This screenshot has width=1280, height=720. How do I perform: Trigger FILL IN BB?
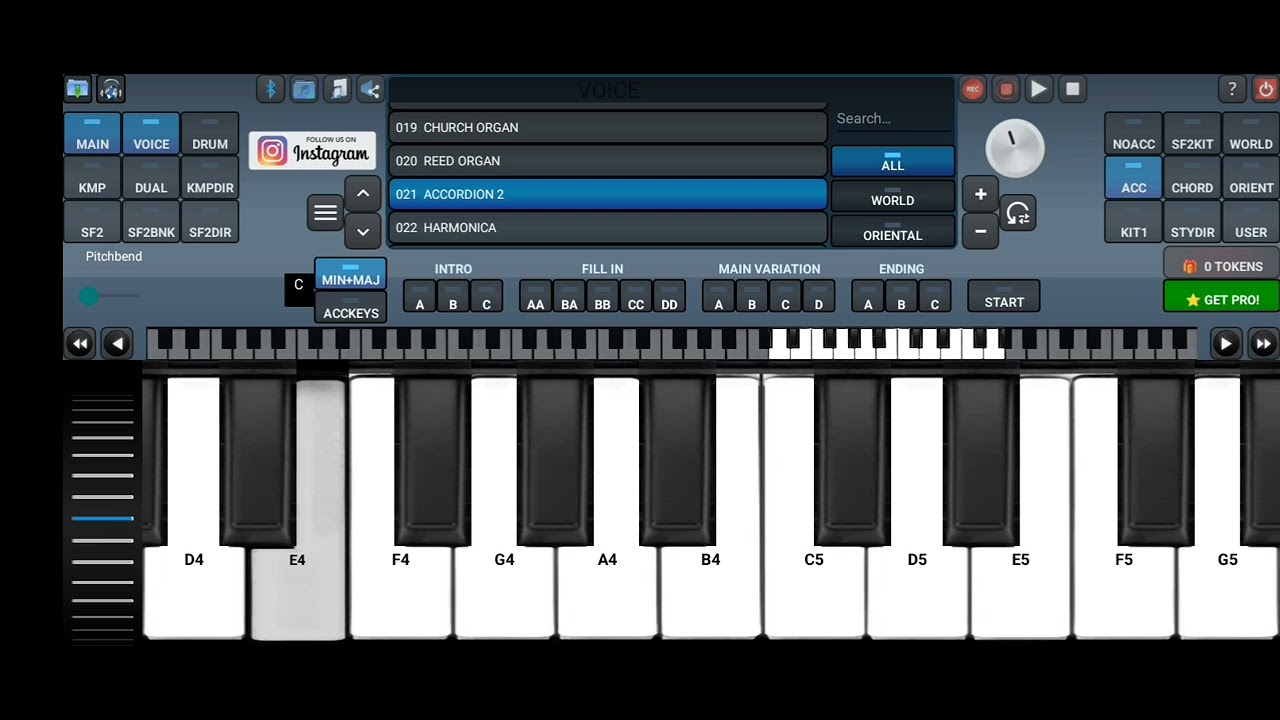click(602, 297)
